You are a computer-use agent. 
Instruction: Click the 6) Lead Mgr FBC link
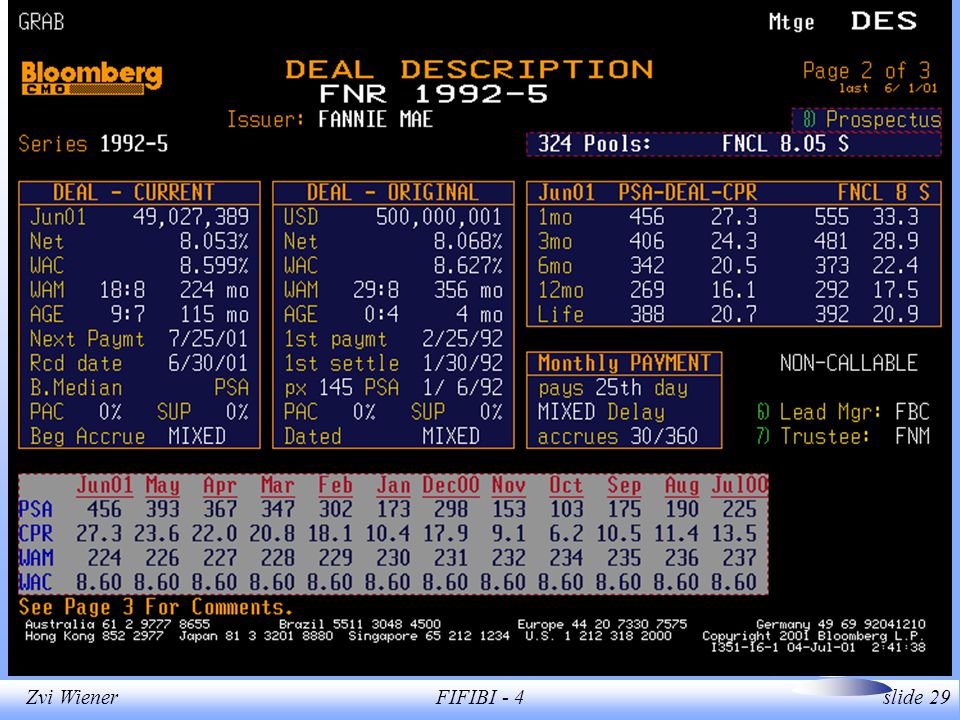coord(843,412)
